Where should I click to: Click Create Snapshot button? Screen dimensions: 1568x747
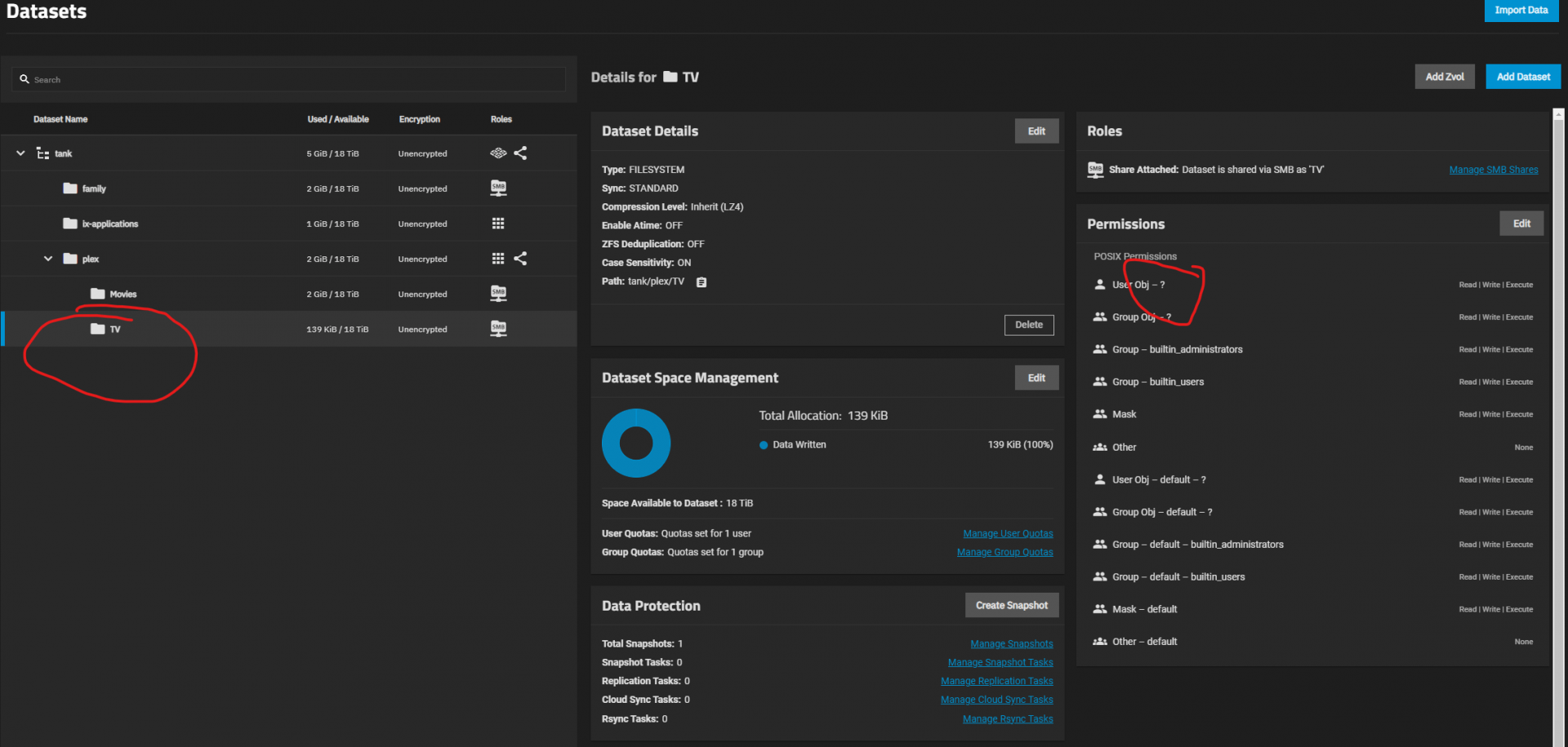point(1012,606)
